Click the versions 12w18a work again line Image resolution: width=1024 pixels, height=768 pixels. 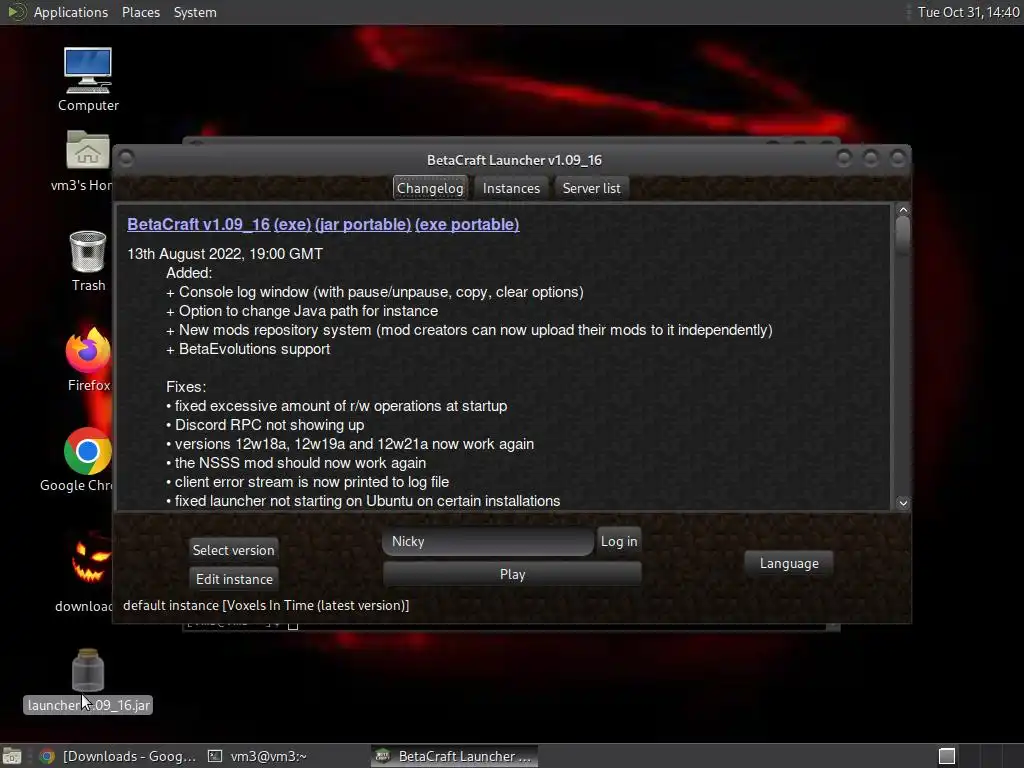(x=350, y=444)
